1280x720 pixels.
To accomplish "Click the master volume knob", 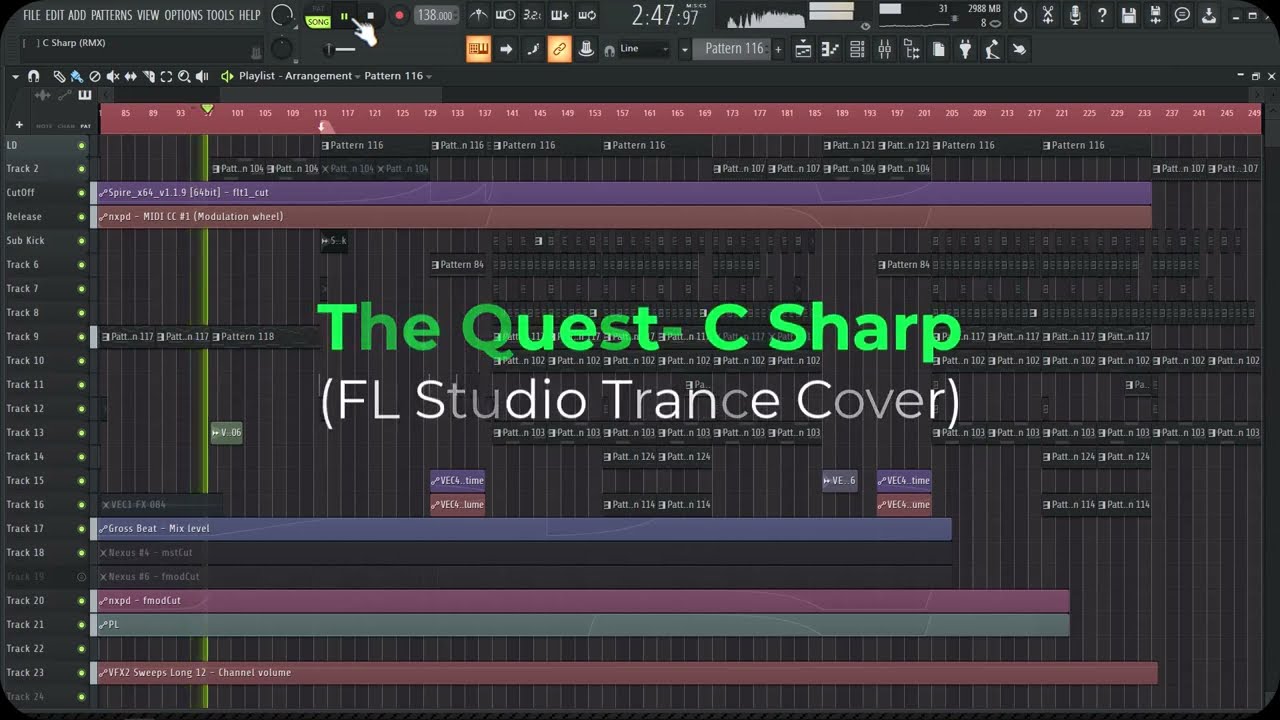I will coord(283,15).
